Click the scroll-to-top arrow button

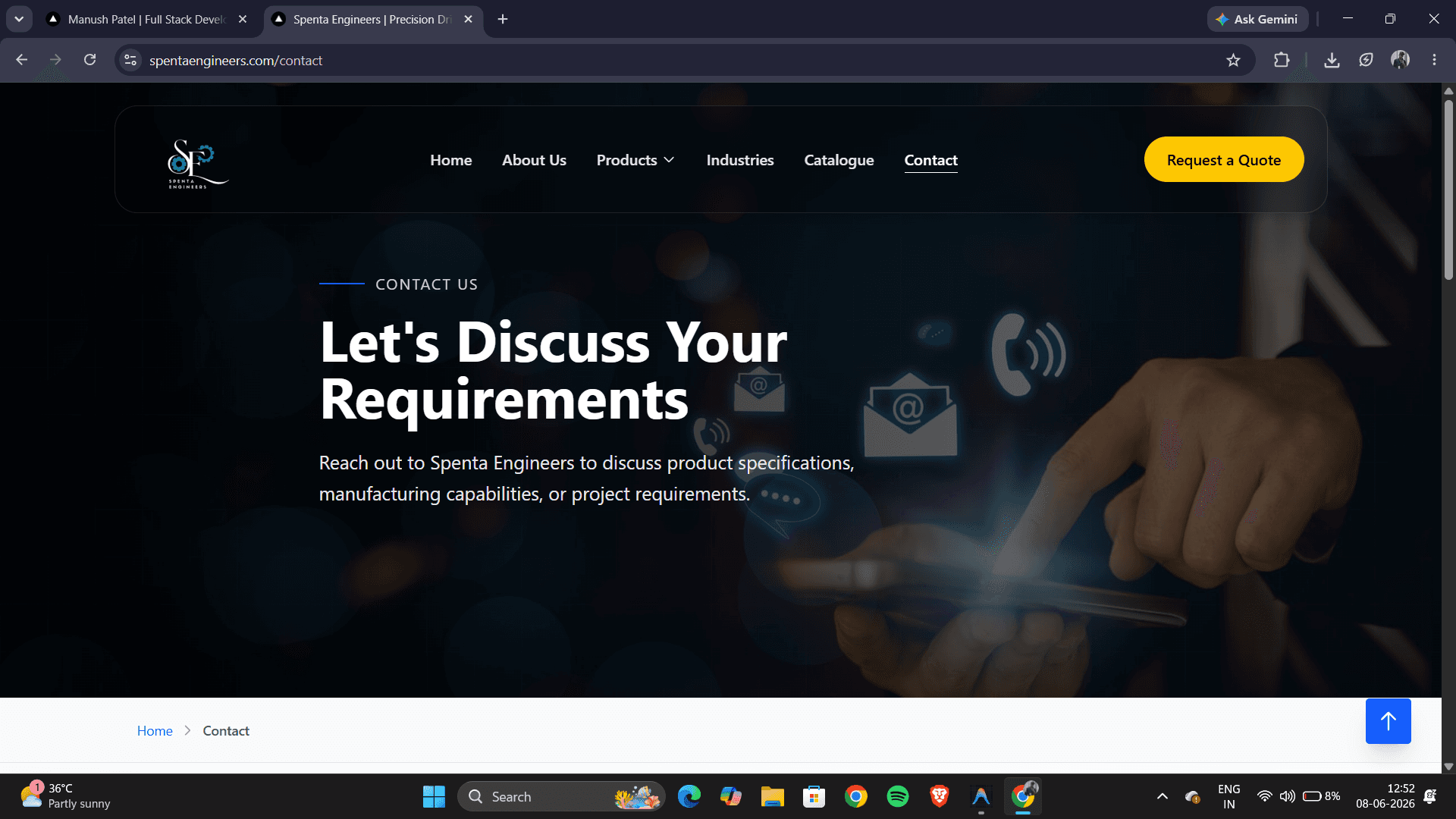pyautogui.click(x=1388, y=720)
